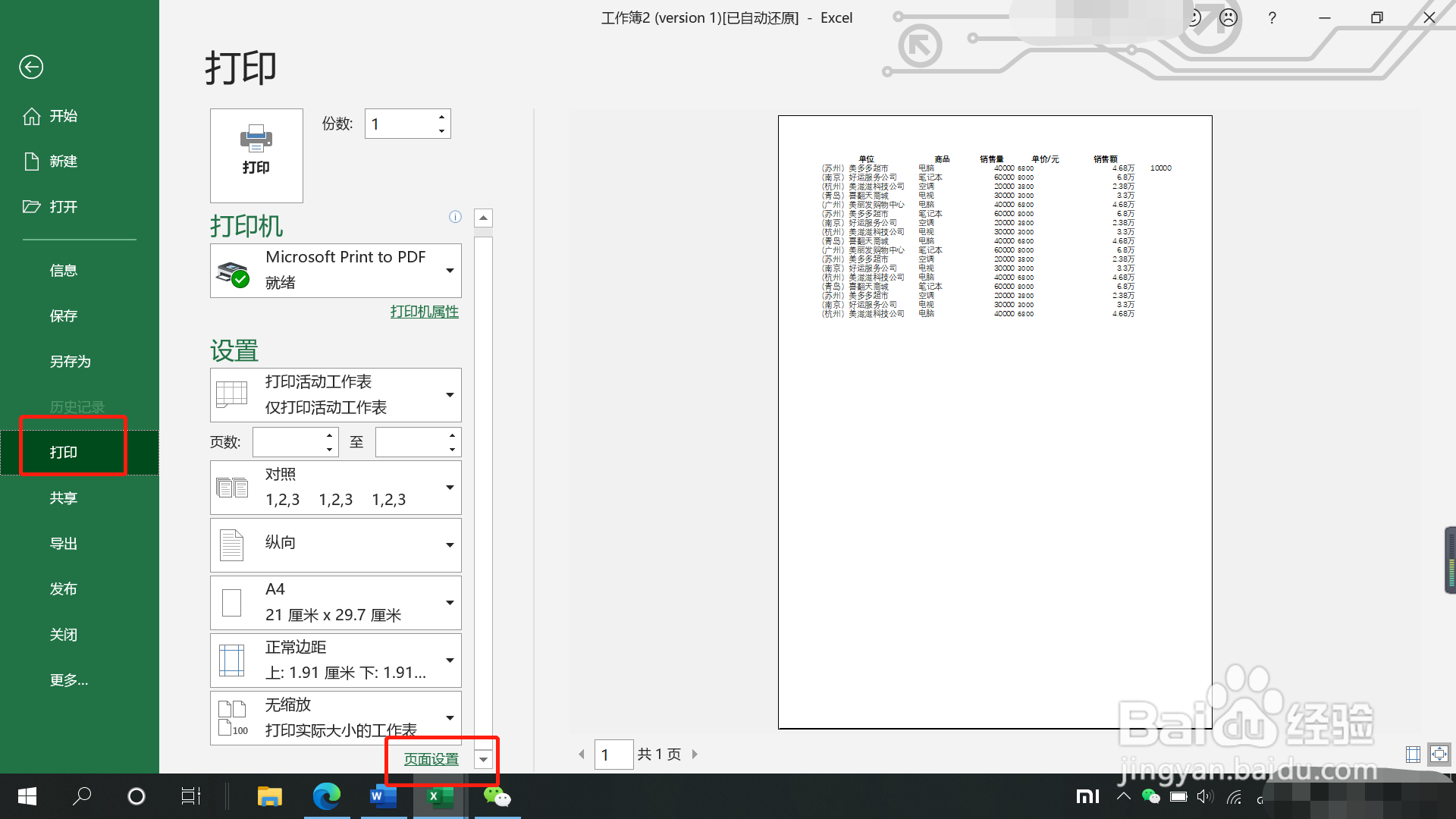Viewport: 1456px width, 819px height.
Task: Select the Save As menu item
Action: point(71,361)
